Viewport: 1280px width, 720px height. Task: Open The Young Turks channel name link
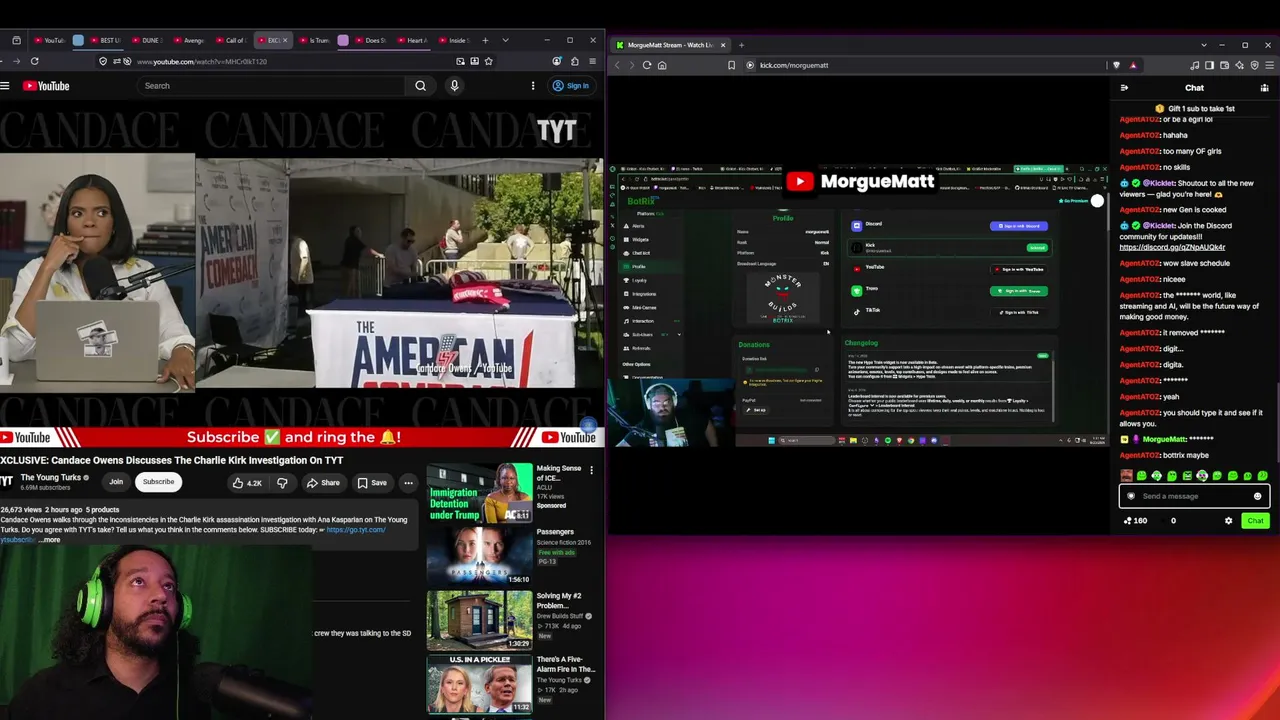pos(51,478)
